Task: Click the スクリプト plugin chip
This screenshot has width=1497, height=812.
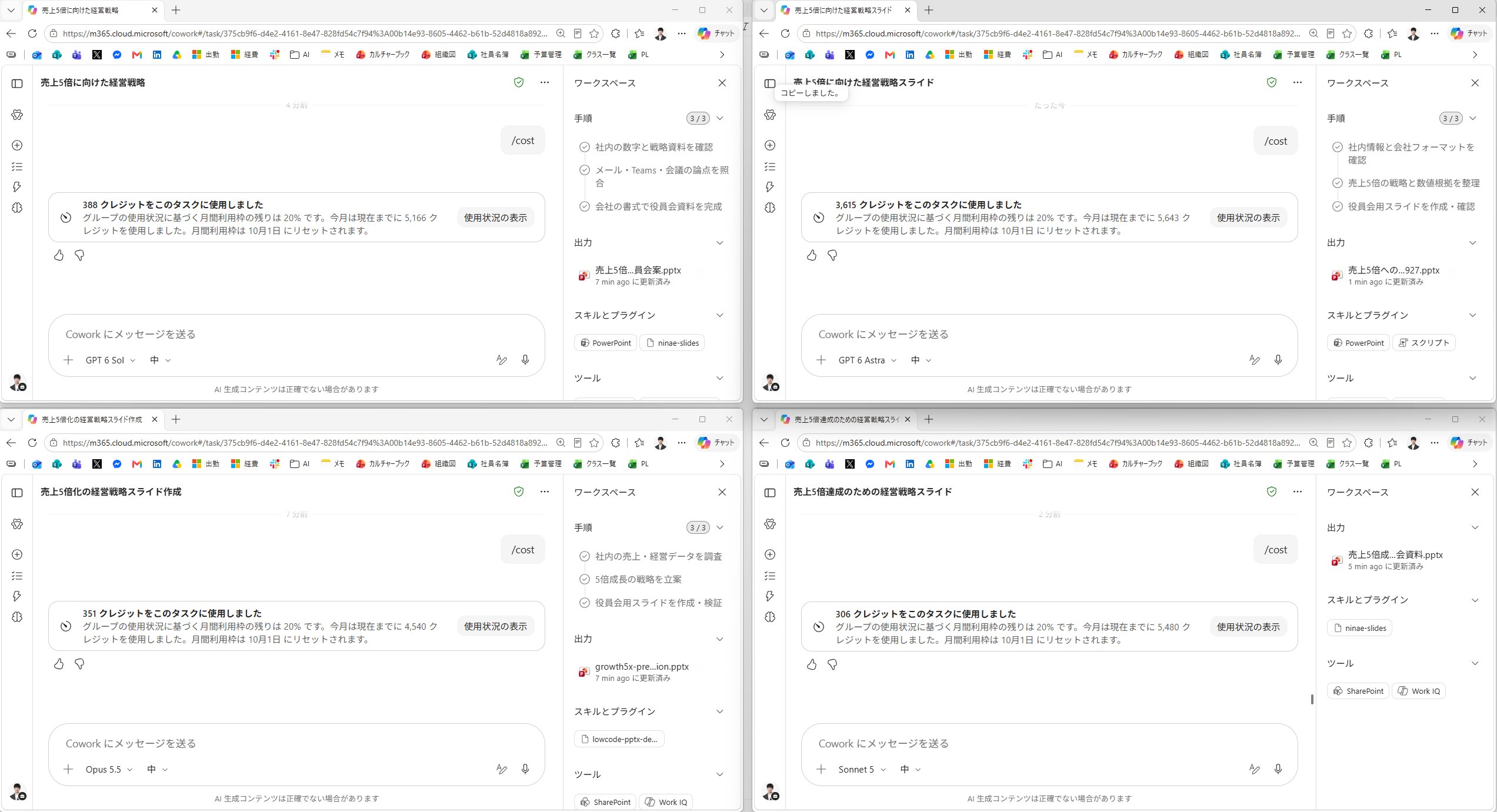Action: (1423, 343)
